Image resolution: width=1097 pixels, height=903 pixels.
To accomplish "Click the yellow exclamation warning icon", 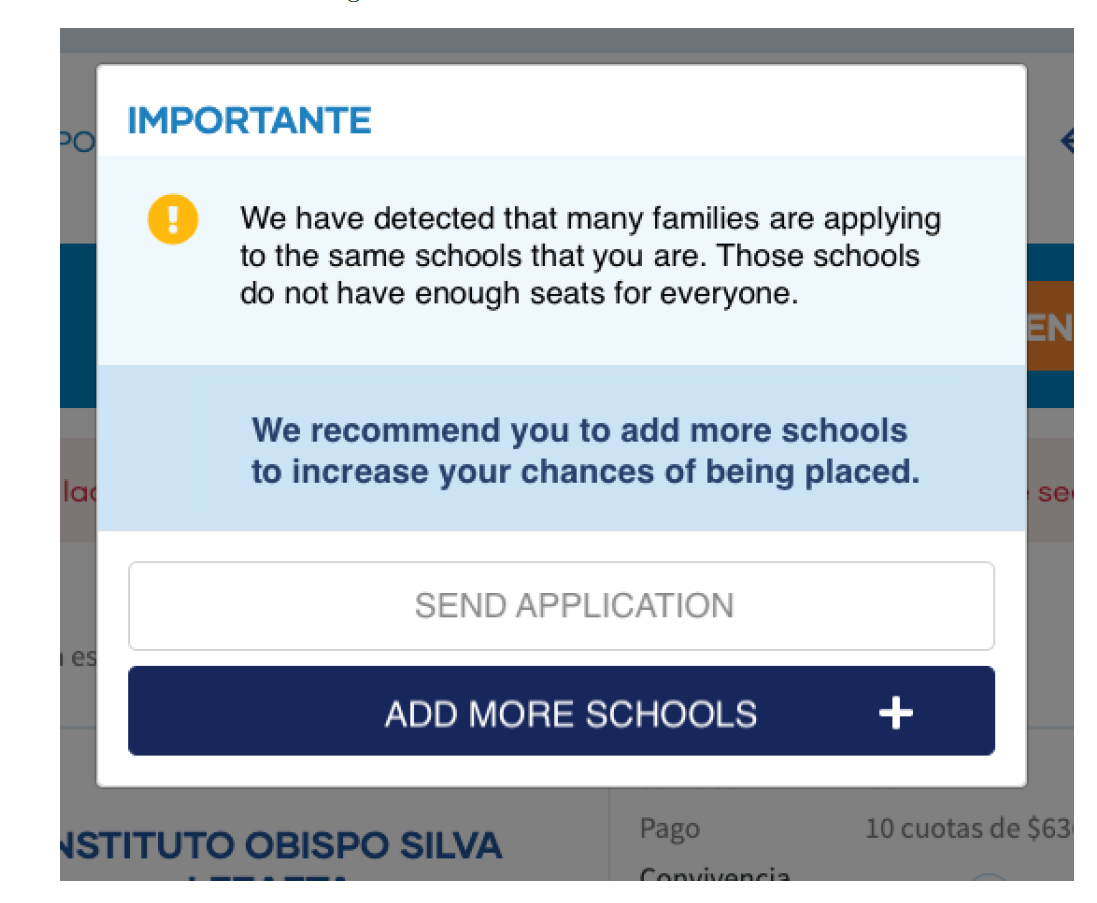I will coord(173,219).
